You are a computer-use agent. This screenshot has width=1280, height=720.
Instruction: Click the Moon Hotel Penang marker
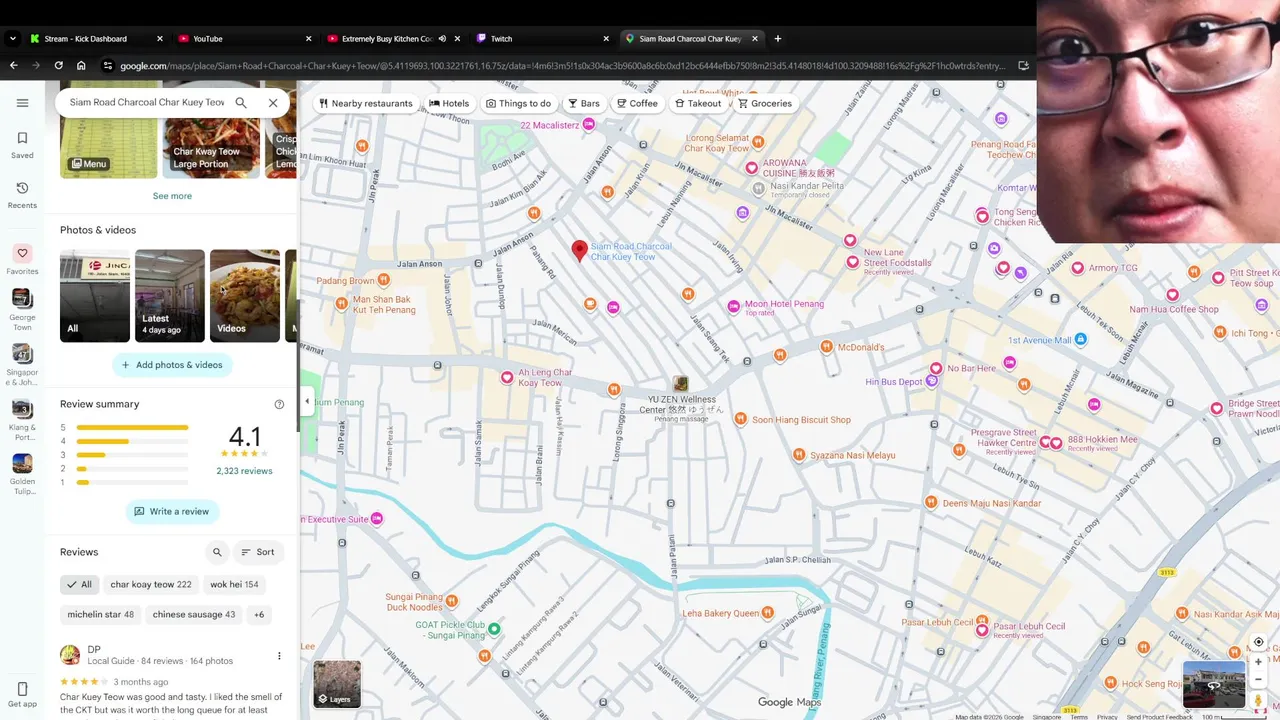733,305
